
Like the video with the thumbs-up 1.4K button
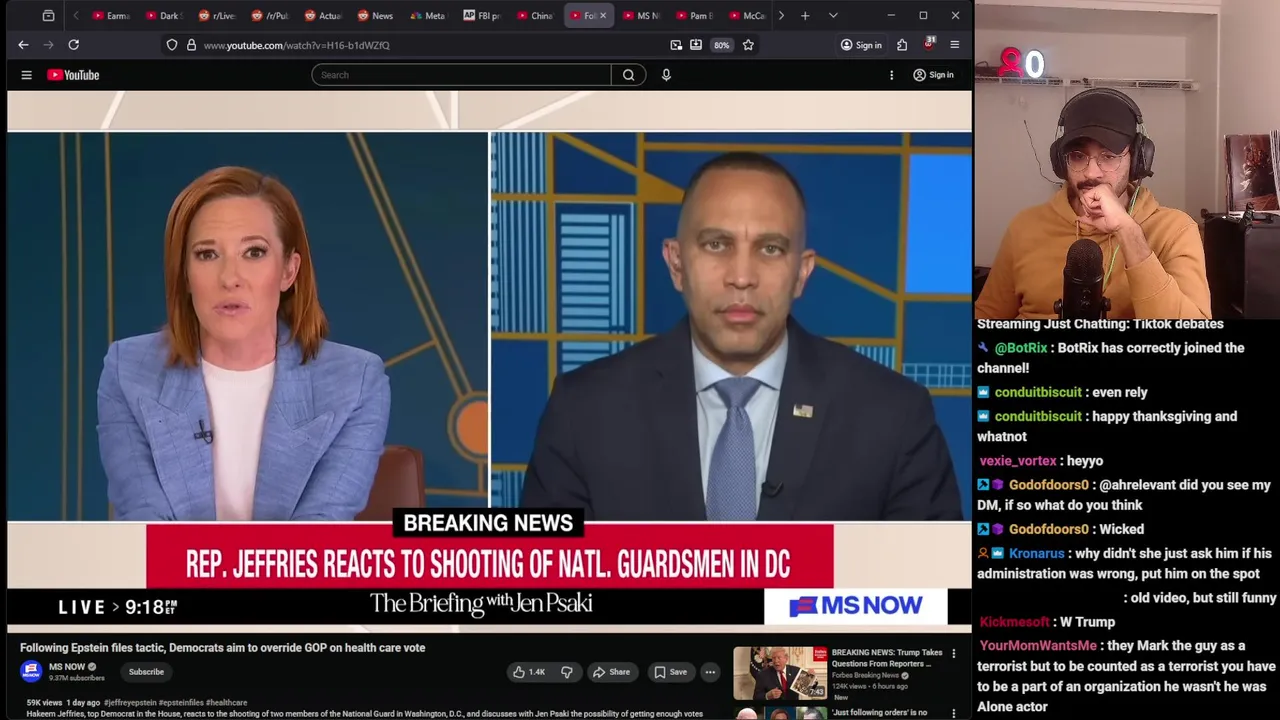[528, 672]
